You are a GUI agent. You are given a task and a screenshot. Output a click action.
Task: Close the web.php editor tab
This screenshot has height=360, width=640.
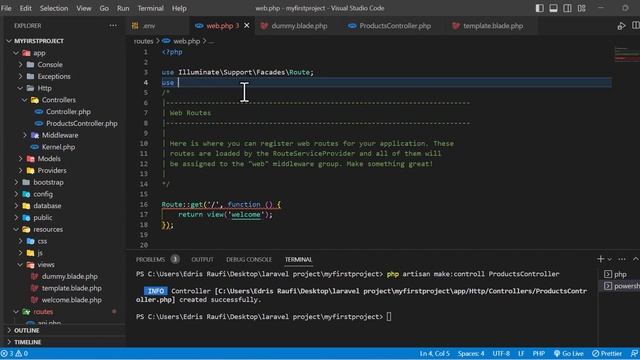tap(247, 25)
